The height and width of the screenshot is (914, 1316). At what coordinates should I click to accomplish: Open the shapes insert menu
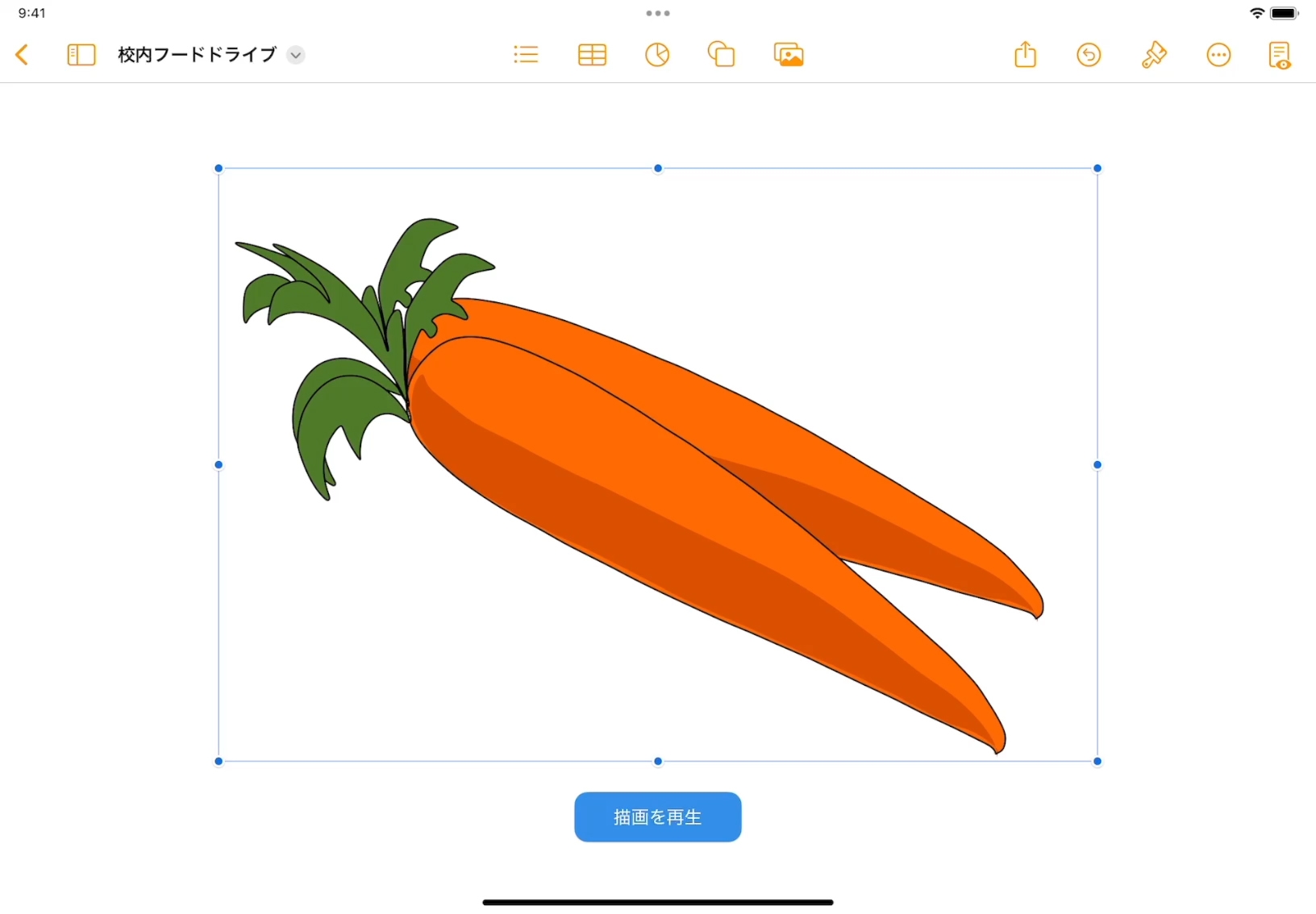point(722,55)
